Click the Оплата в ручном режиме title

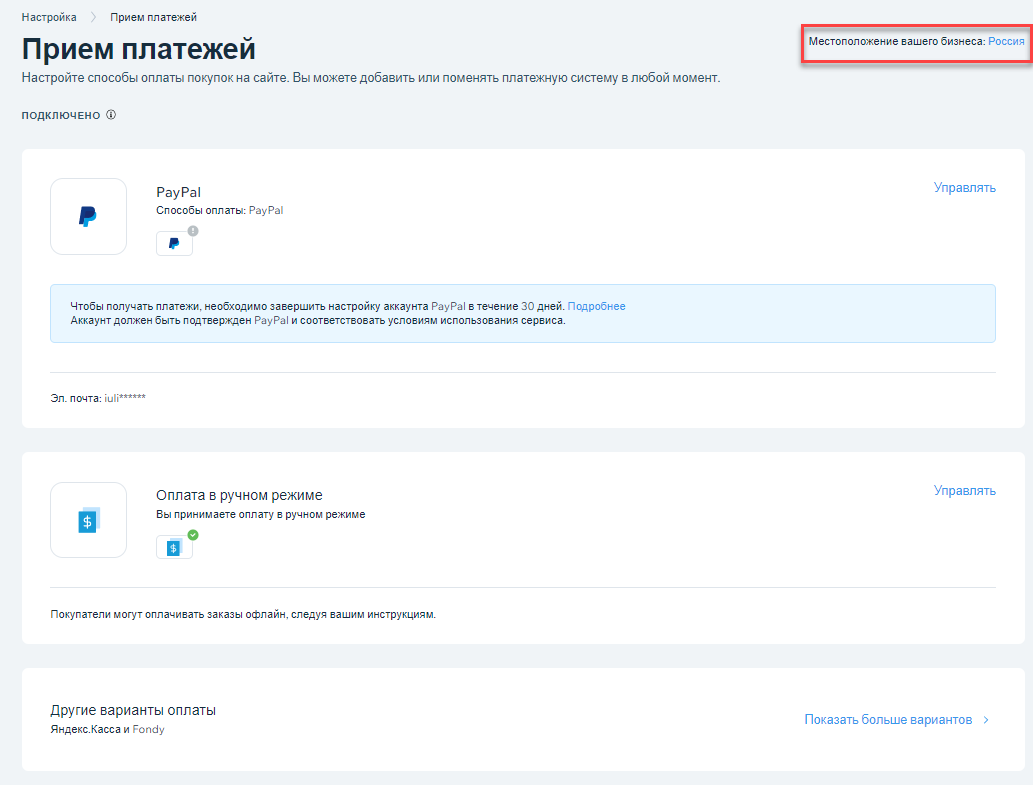click(239, 495)
